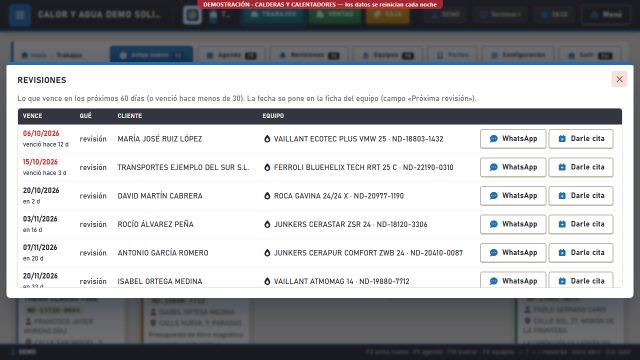Click equipment VAILLANT ATMOMAG 14 text

[313, 281]
